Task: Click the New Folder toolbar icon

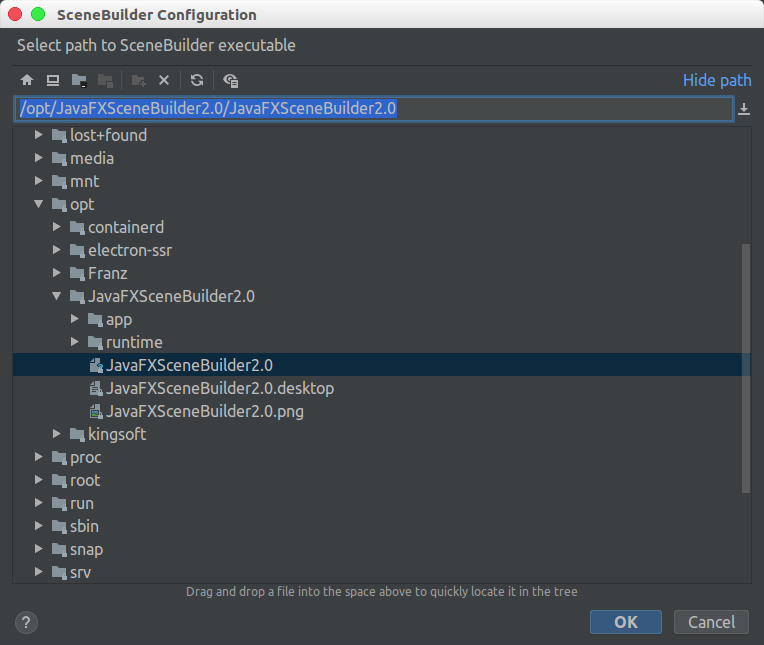Action: [138, 80]
